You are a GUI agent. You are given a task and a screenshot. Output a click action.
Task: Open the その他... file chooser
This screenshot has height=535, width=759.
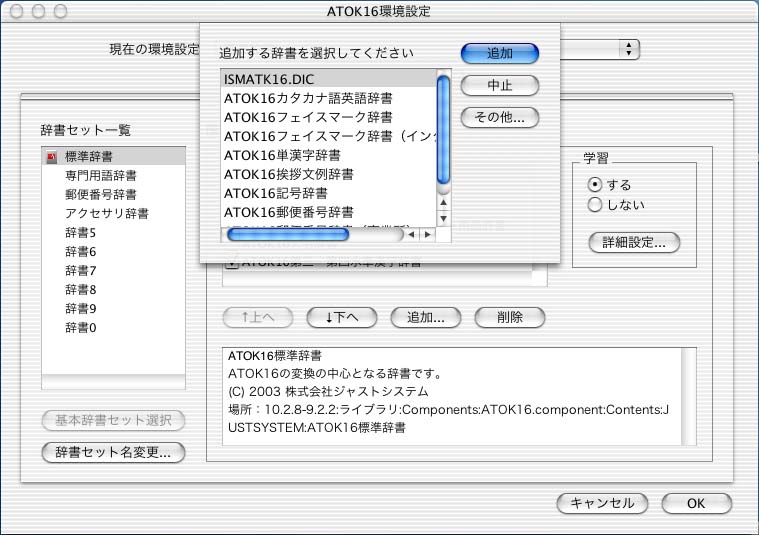pos(500,118)
